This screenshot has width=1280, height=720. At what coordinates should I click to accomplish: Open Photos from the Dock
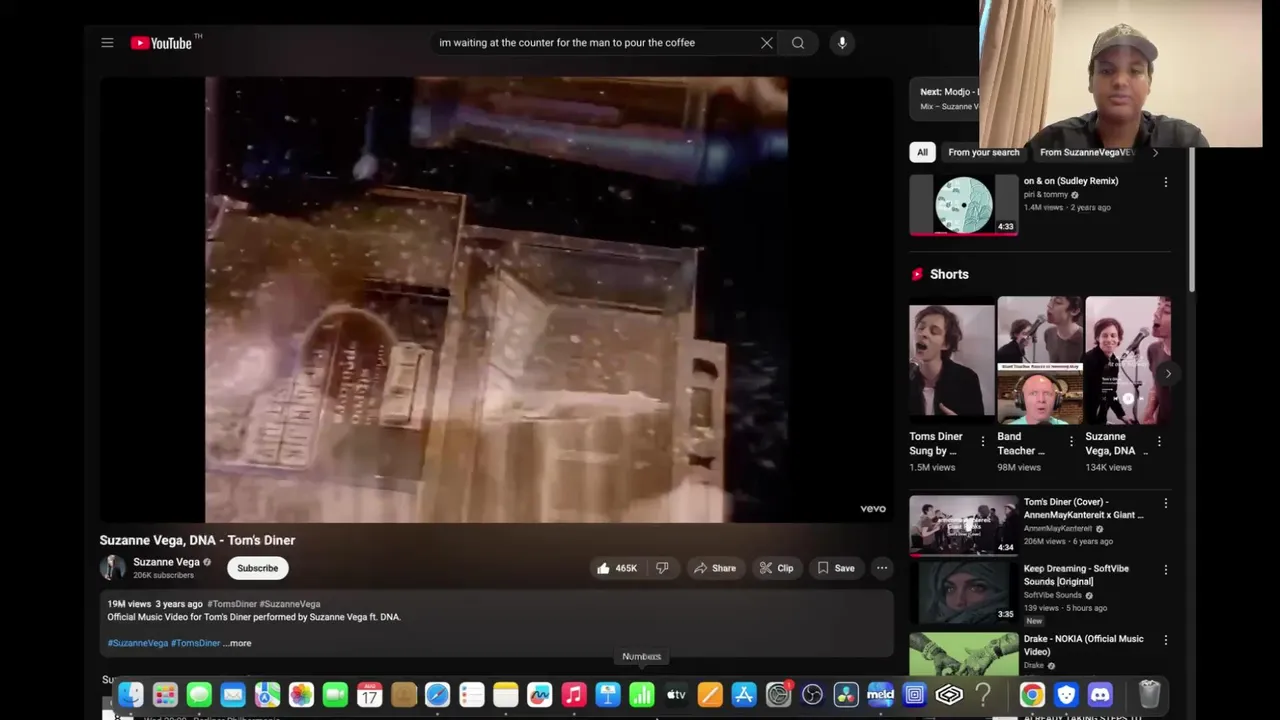coord(301,694)
